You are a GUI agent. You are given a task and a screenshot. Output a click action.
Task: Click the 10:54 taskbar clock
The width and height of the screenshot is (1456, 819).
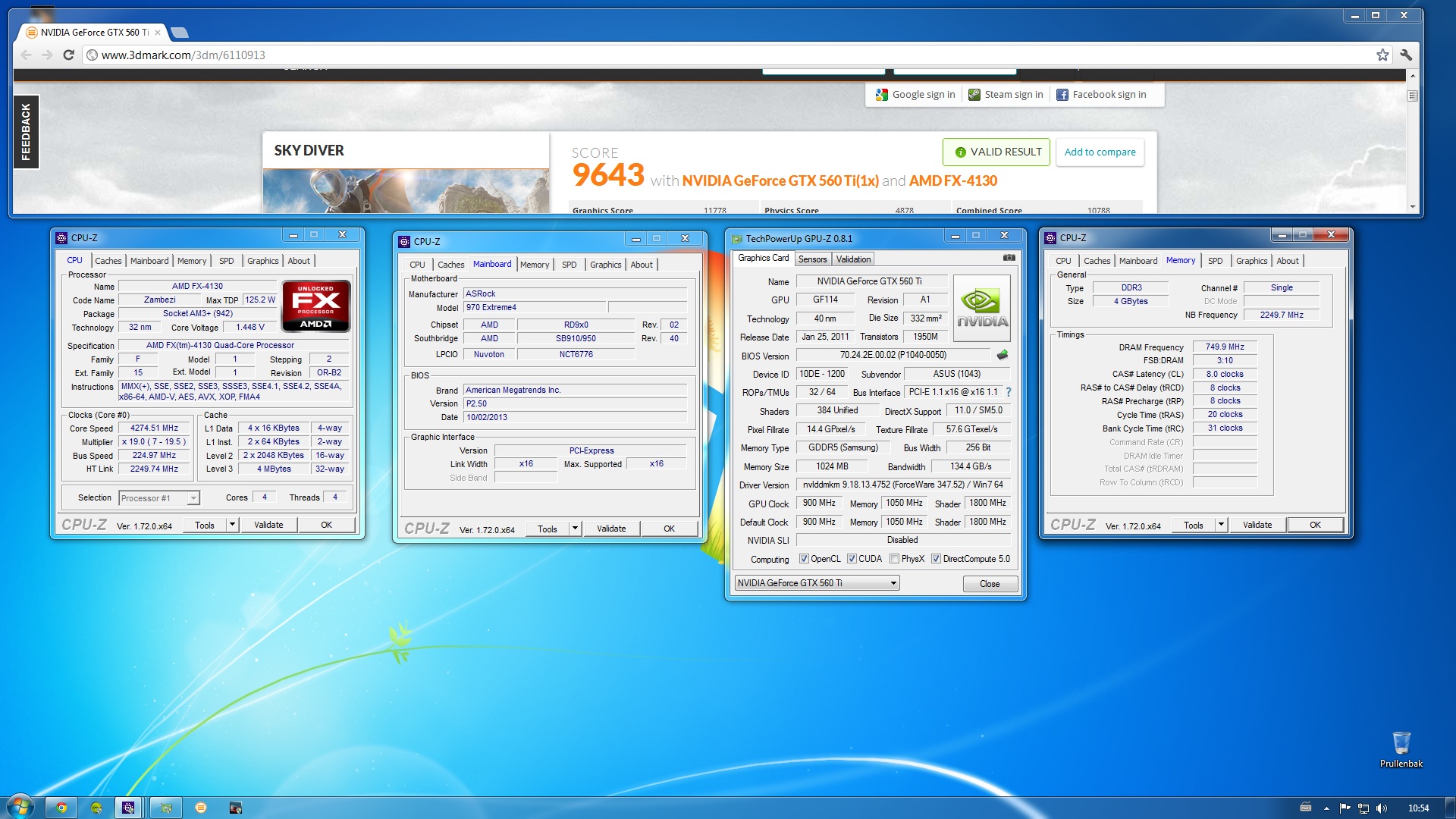tap(1417, 808)
